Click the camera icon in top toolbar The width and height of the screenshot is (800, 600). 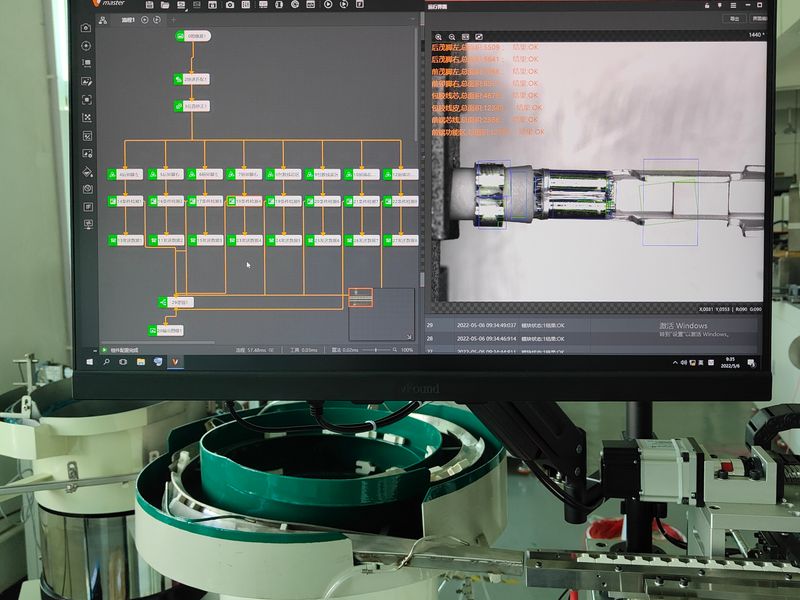tap(230, 4)
